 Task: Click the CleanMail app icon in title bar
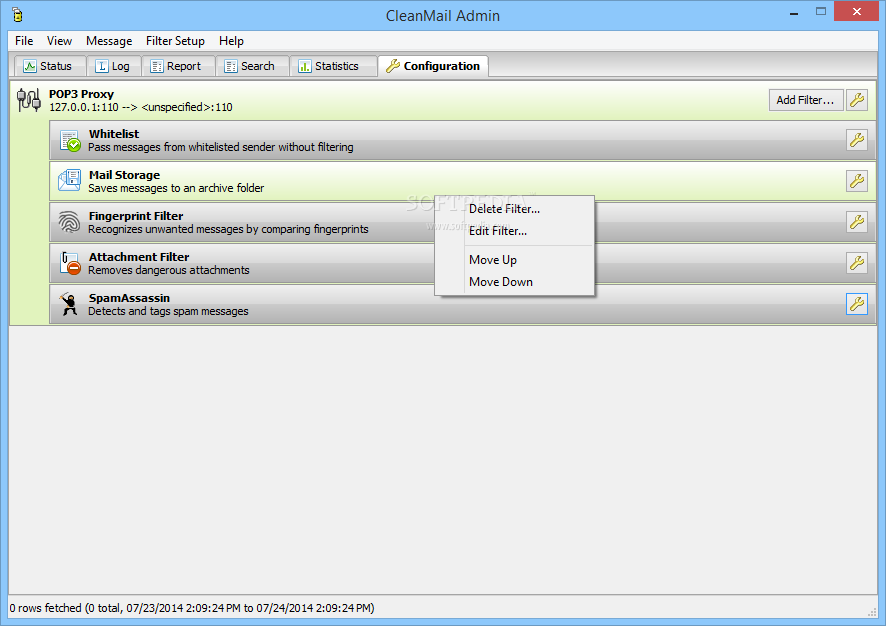coord(18,15)
